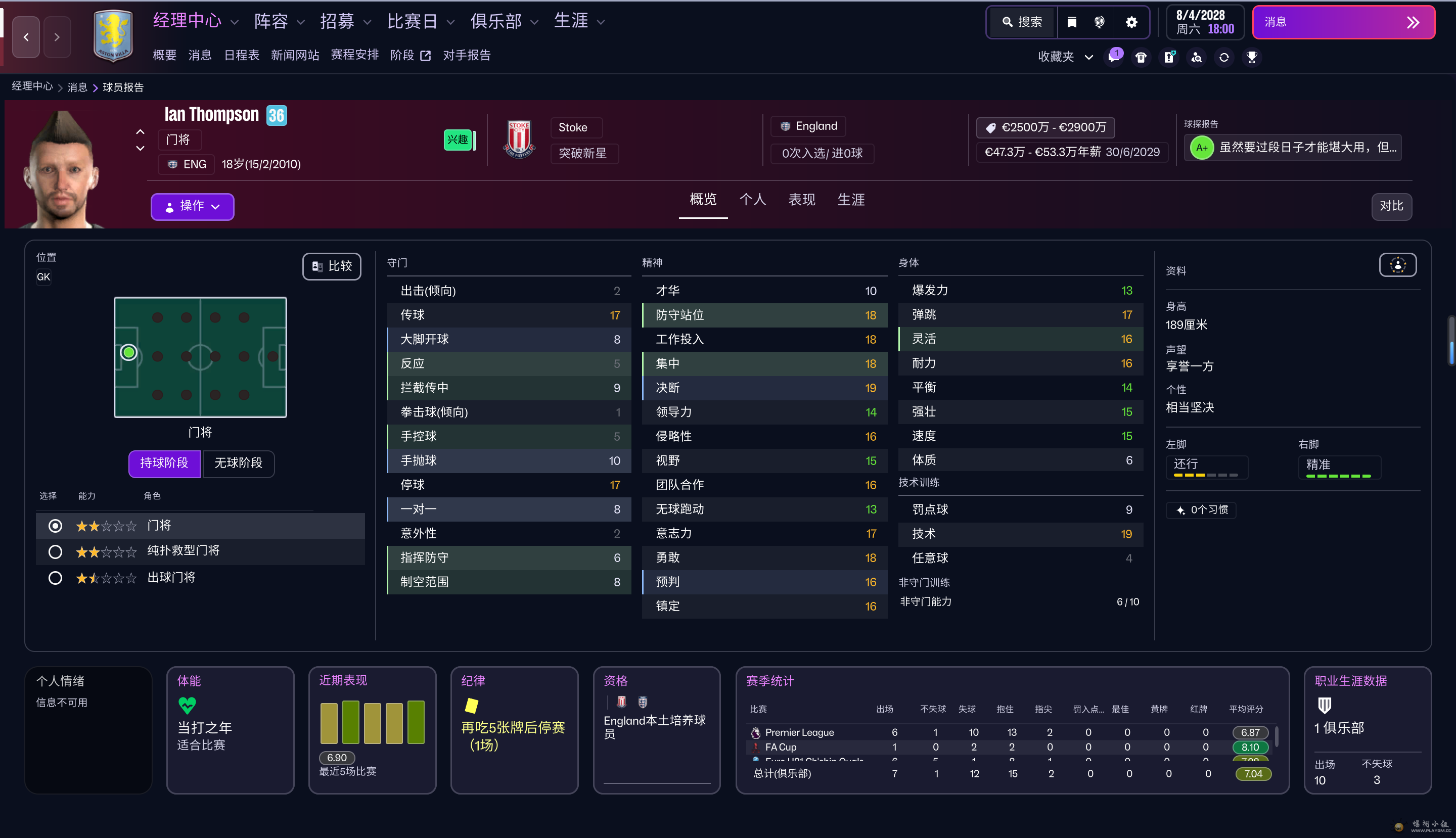Click the scouting search person icon
Screen dimensions: 1456x838
pos(1196,57)
